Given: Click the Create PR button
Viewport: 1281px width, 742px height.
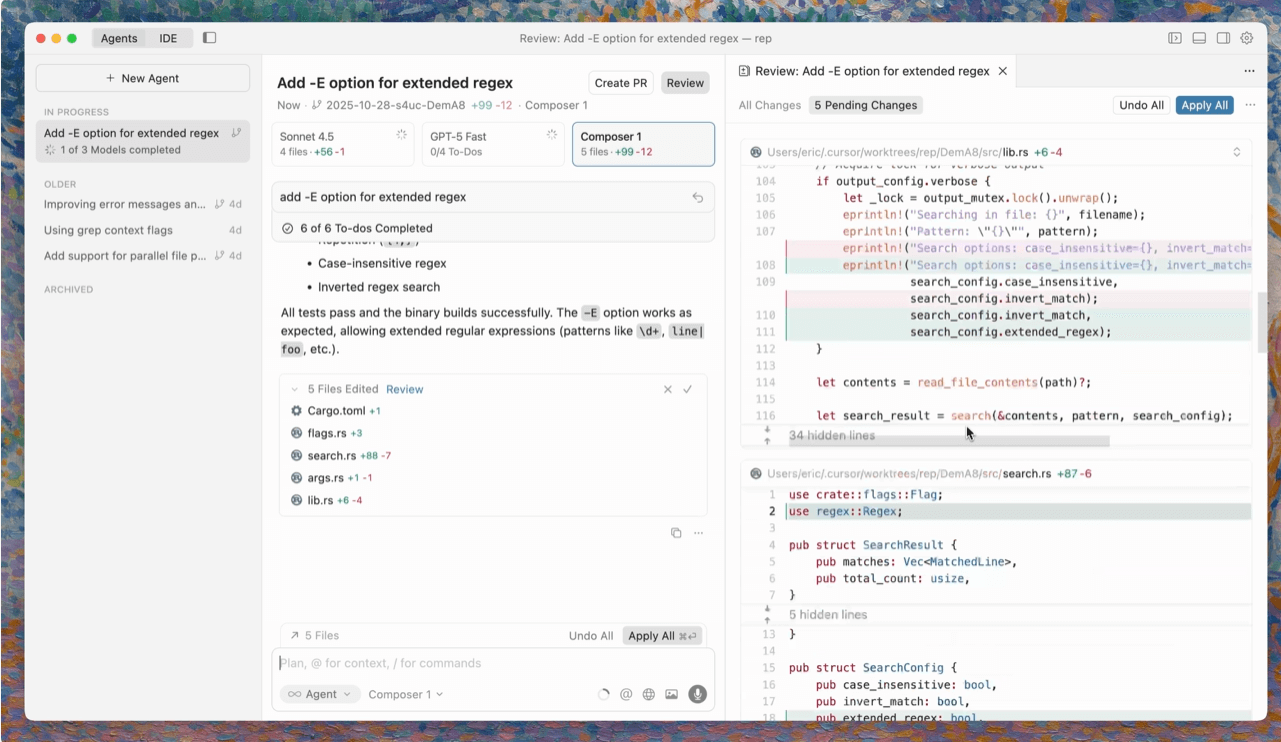Looking at the screenshot, I should point(620,83).
